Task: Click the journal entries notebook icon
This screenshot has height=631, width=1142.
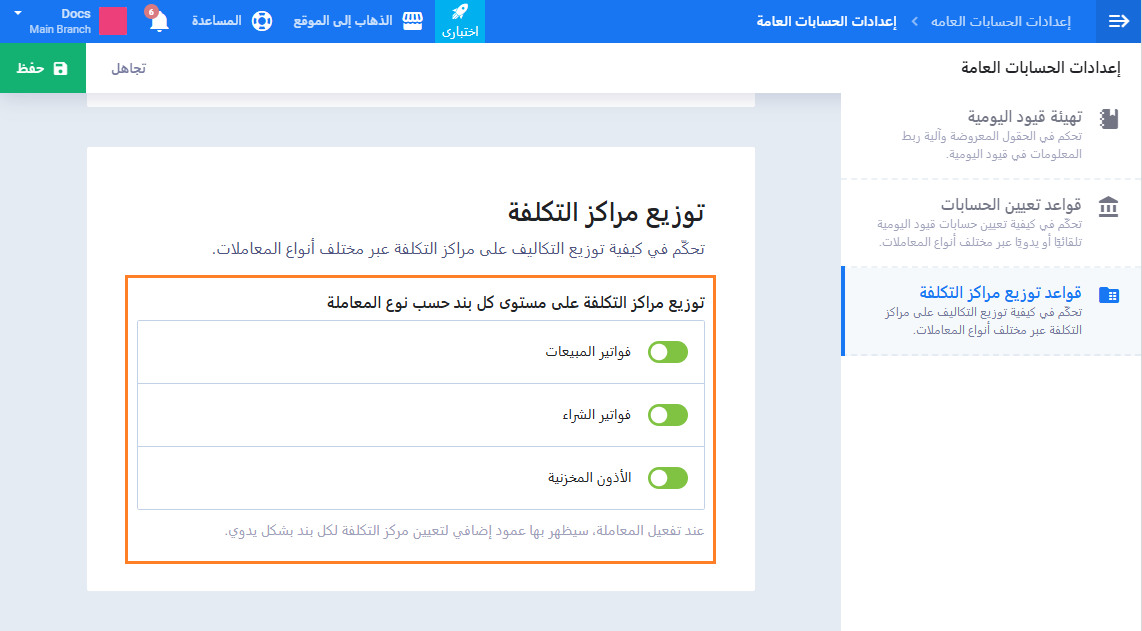Action: (1108, 119)
